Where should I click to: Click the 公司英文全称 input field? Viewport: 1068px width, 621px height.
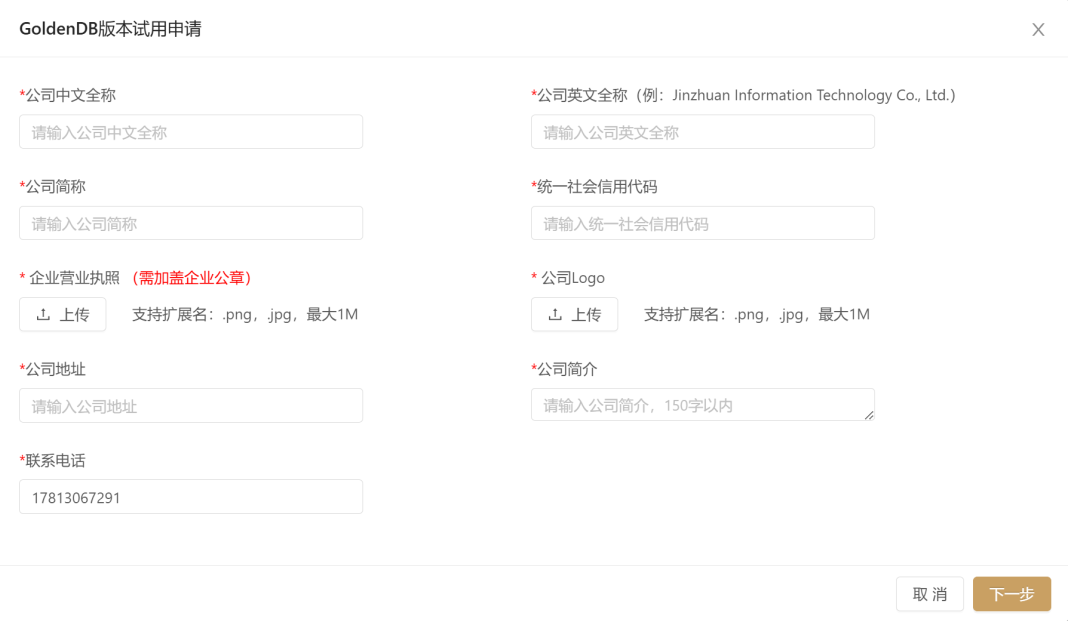pos(702,131)
